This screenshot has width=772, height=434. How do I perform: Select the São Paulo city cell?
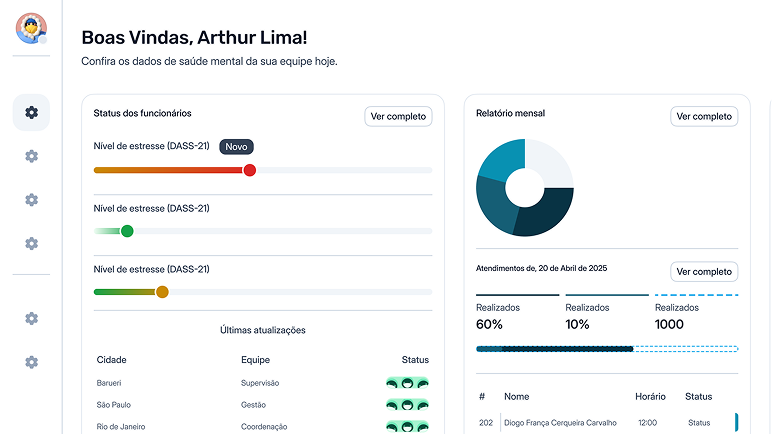coord(114,405)
